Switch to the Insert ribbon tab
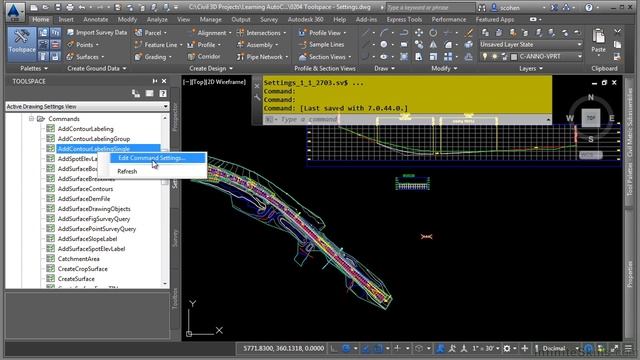The width and height of the screenshot is (640, 360). tap(66, 20)
